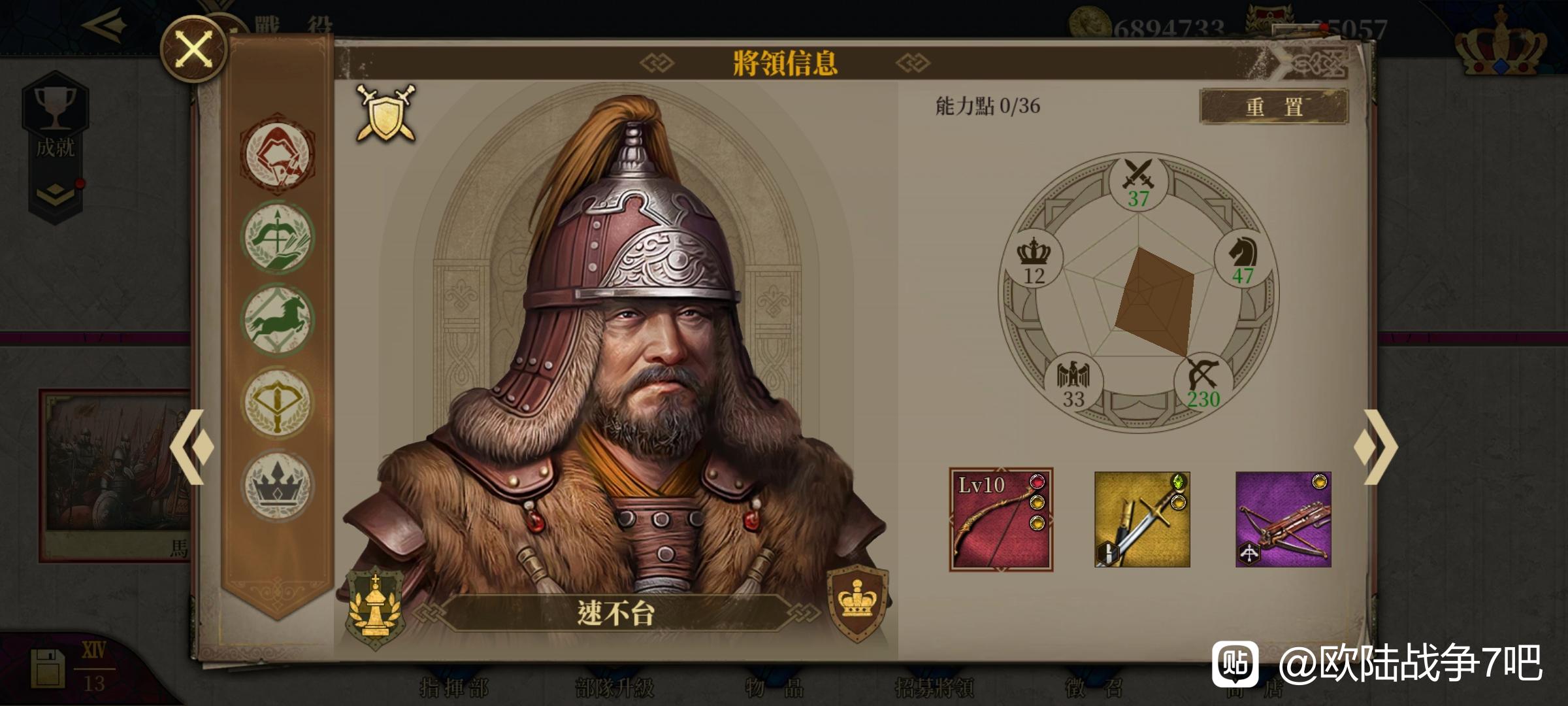Open the Lv10 red bow equipment slot
Screen dimensions: 1568x706
1001,520
